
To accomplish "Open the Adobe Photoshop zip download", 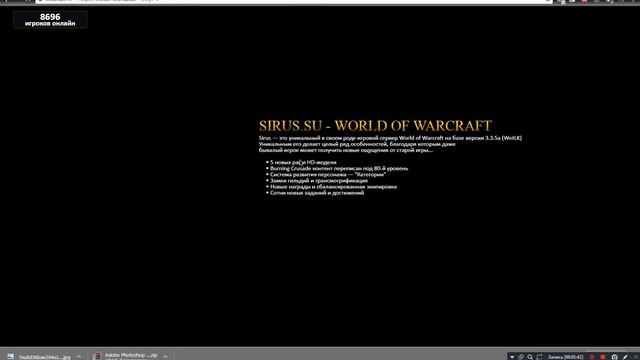I will click(131, 356).
